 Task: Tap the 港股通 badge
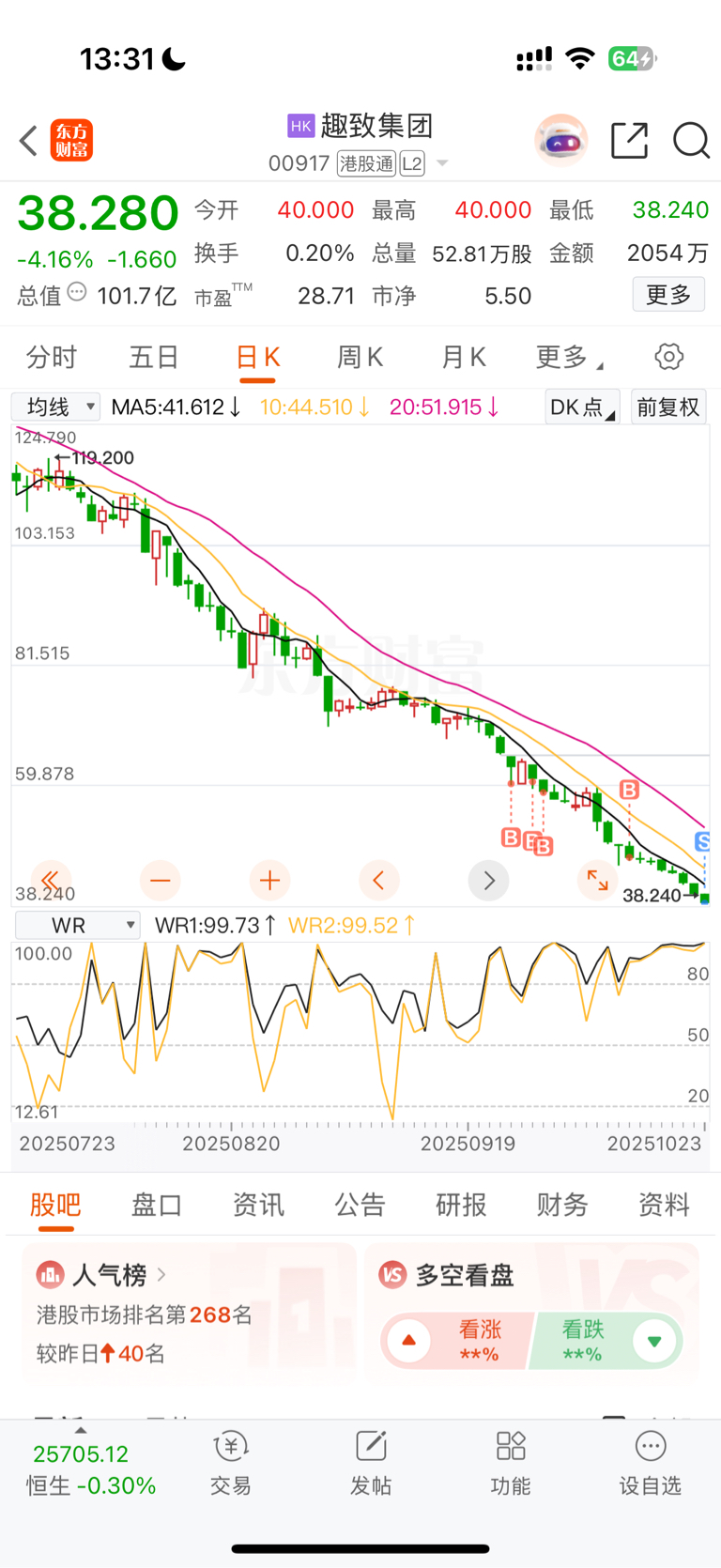tap(367, 164)
